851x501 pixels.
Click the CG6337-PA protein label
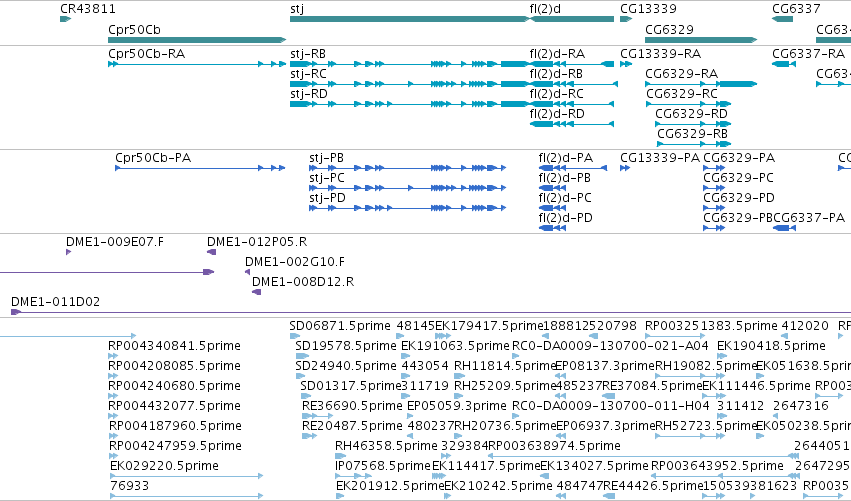(x=809, y=218)
